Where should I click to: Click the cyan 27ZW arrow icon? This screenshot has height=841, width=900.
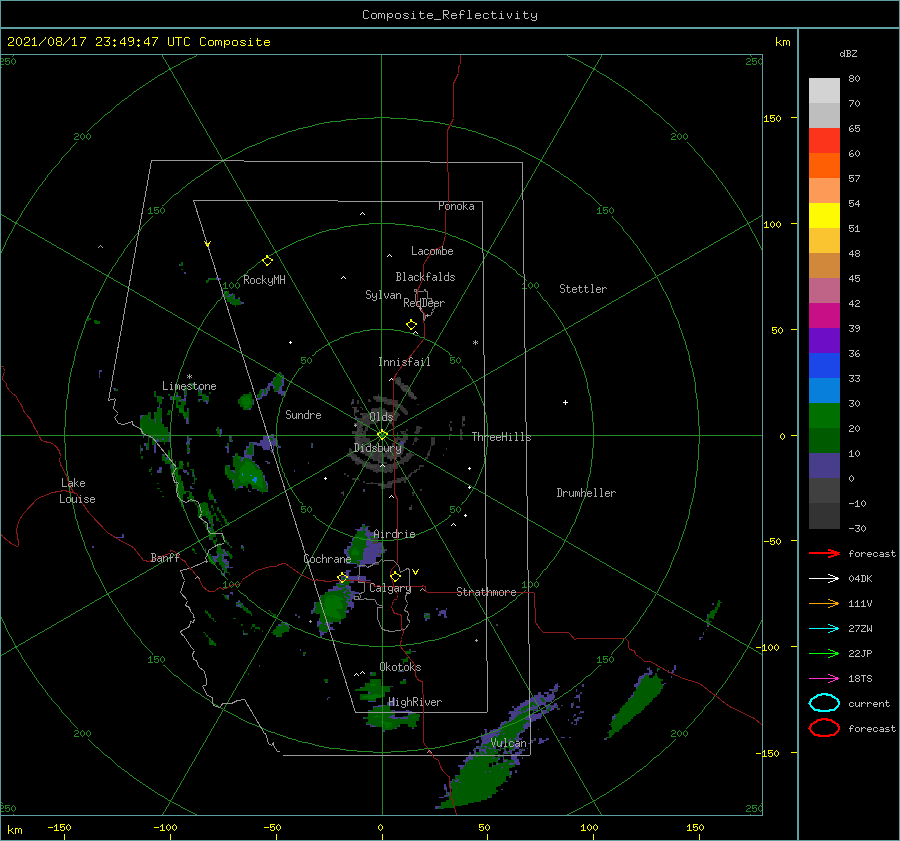click(x=824, y=629)
